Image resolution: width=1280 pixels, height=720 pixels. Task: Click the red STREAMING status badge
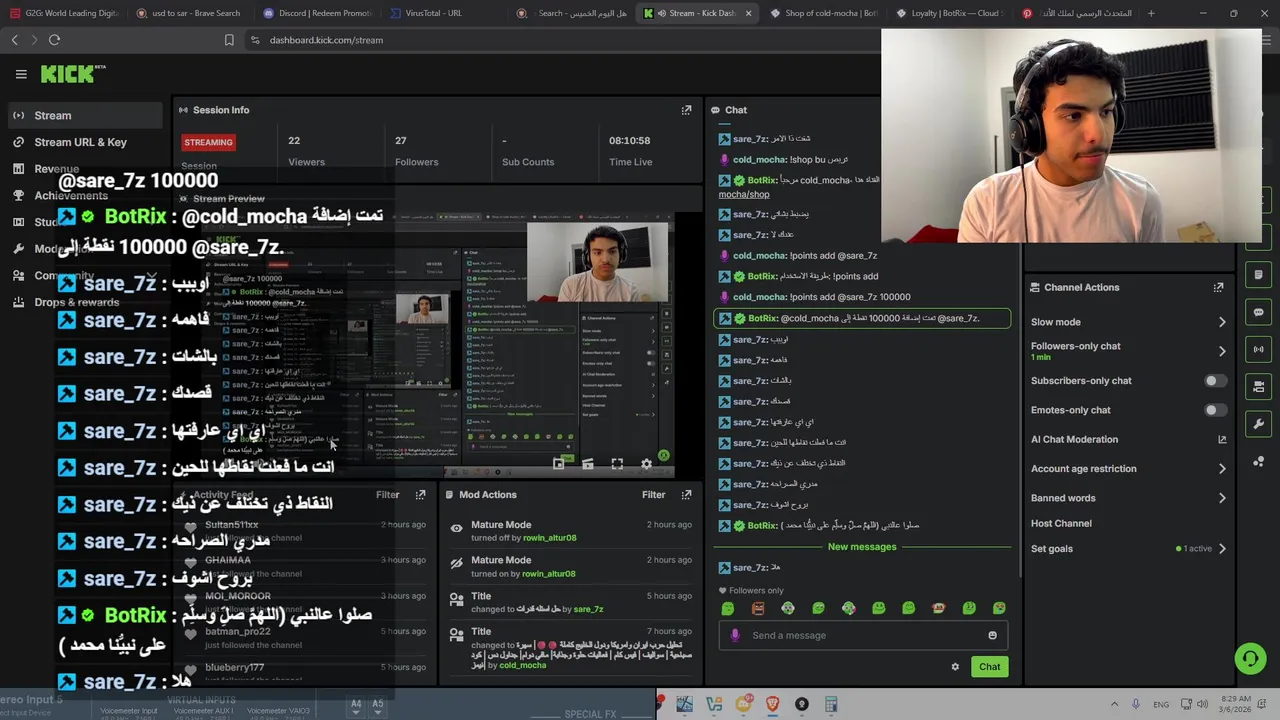[208, 142]
